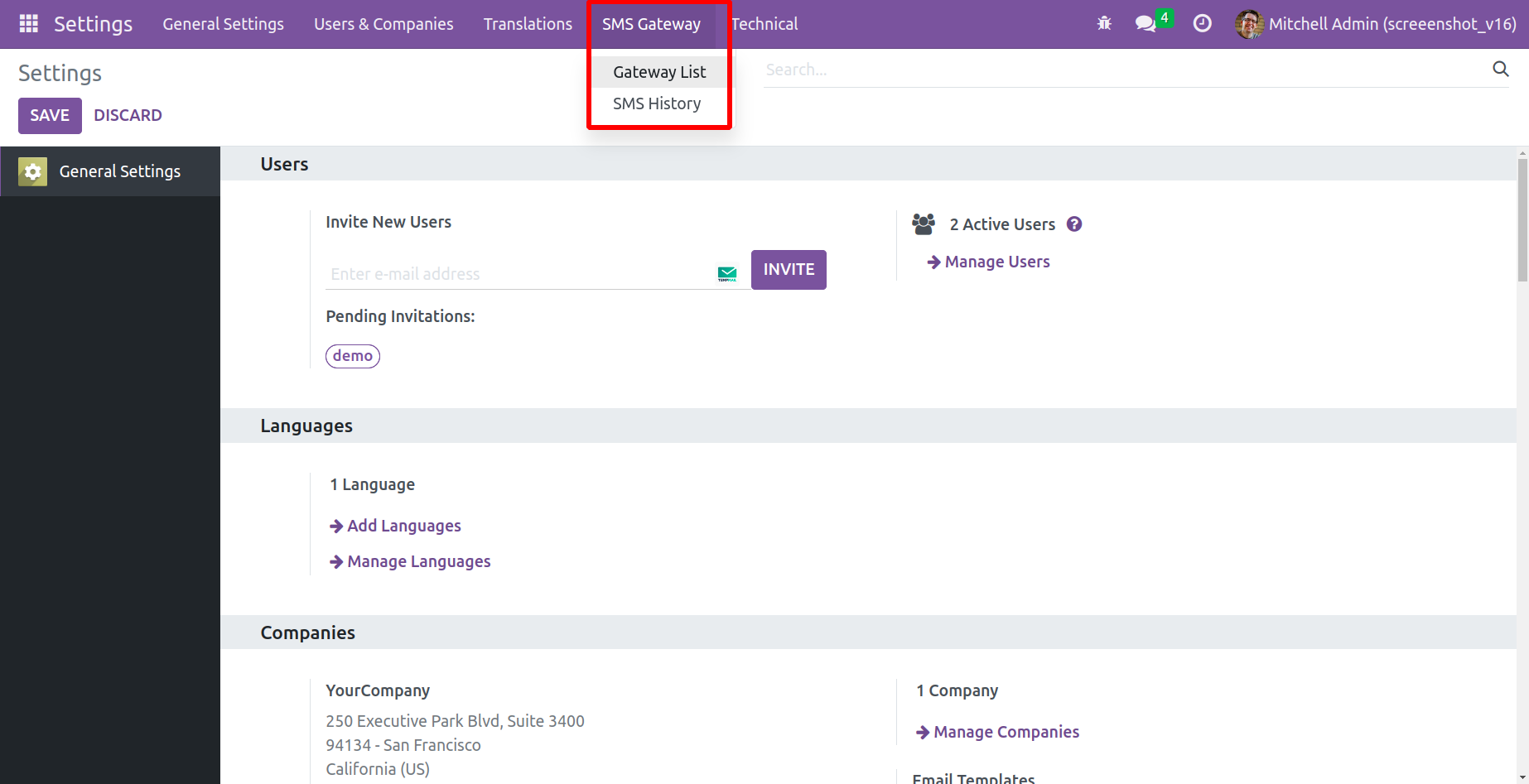Screen dimensions: 1529x784
Task: Click the Active Users help question icon
Action: point(1074,224)
